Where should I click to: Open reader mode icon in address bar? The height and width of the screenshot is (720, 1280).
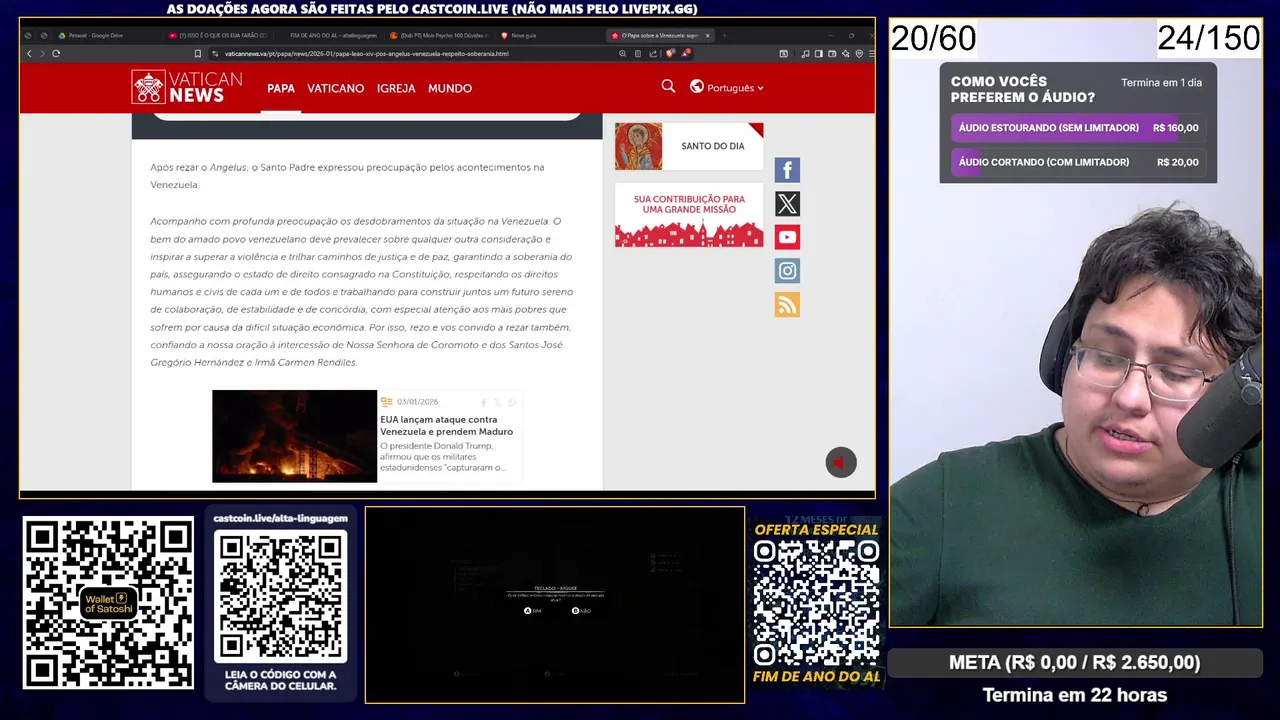(638, 53)
